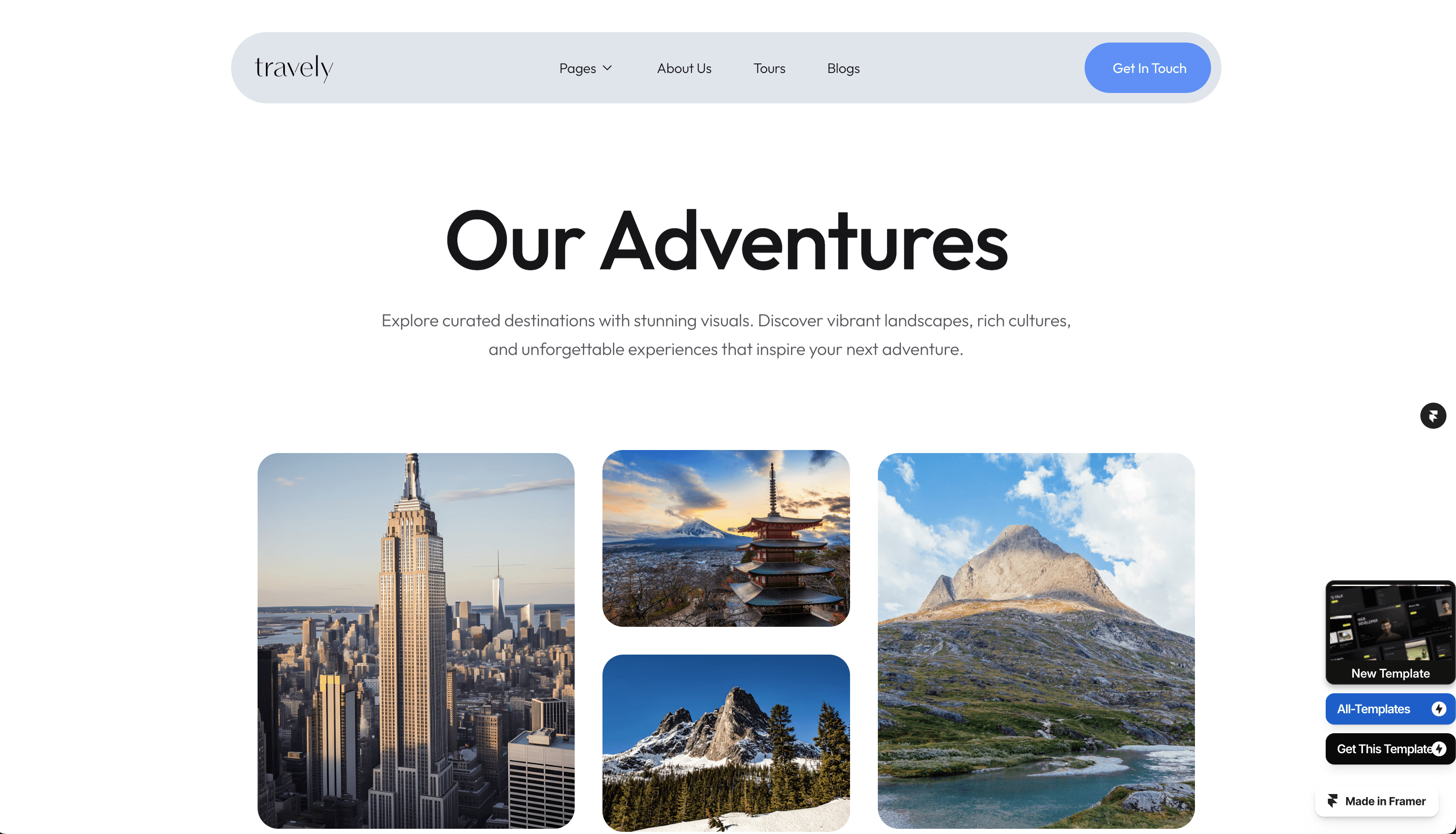Navigate to Blogs
The image size is (1456, 834).
coord(843,68)
